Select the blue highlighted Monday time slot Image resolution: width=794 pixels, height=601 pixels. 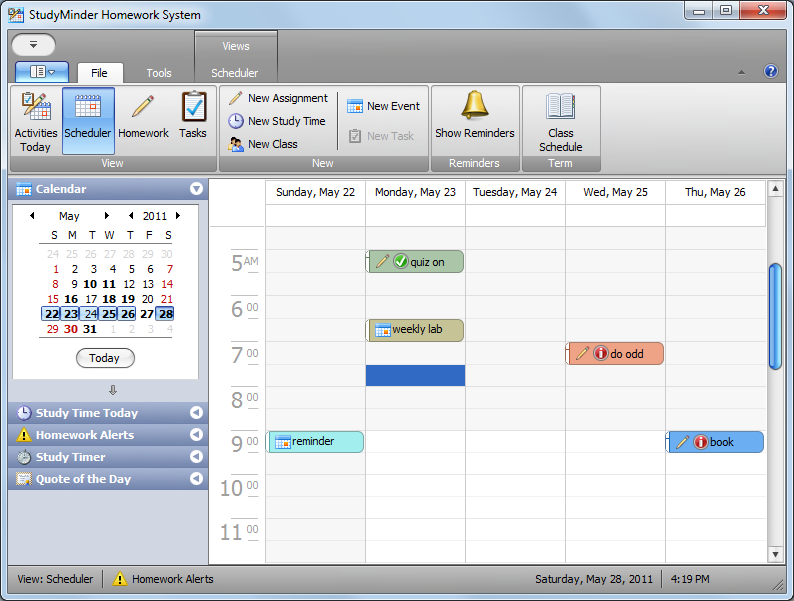[x=415, y=376]
